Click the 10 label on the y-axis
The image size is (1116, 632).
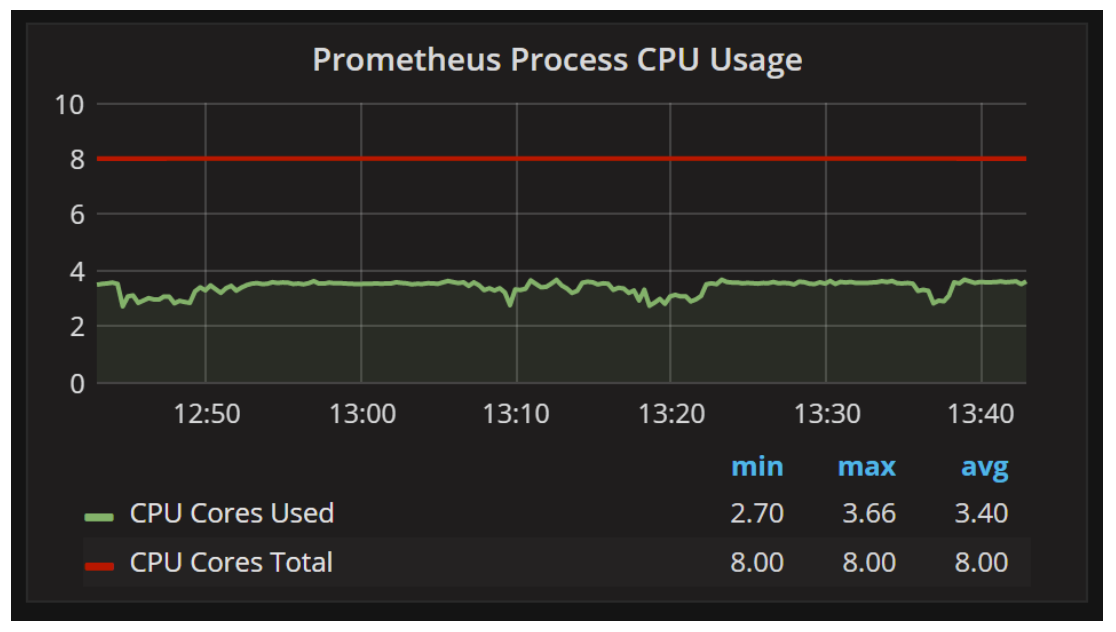point(69,104)
